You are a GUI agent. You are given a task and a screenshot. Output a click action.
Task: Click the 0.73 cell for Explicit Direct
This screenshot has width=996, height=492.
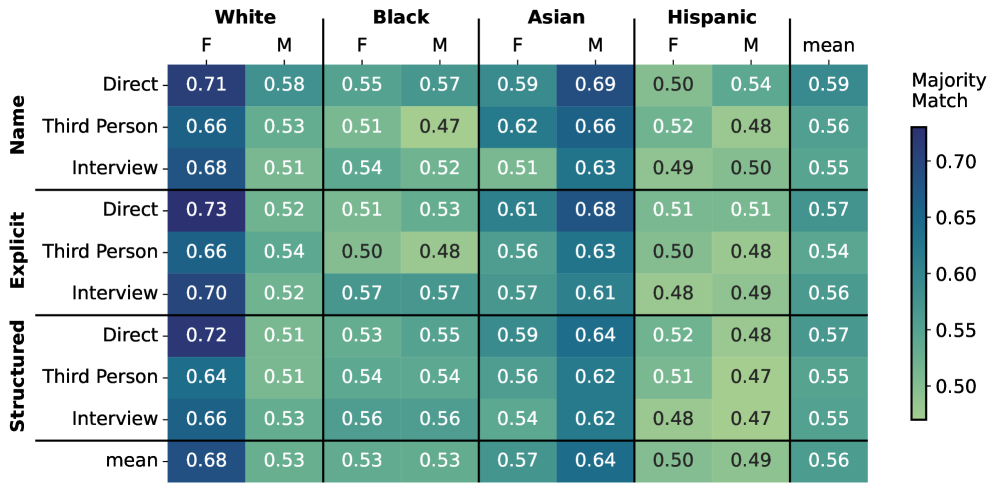(207, 210)
